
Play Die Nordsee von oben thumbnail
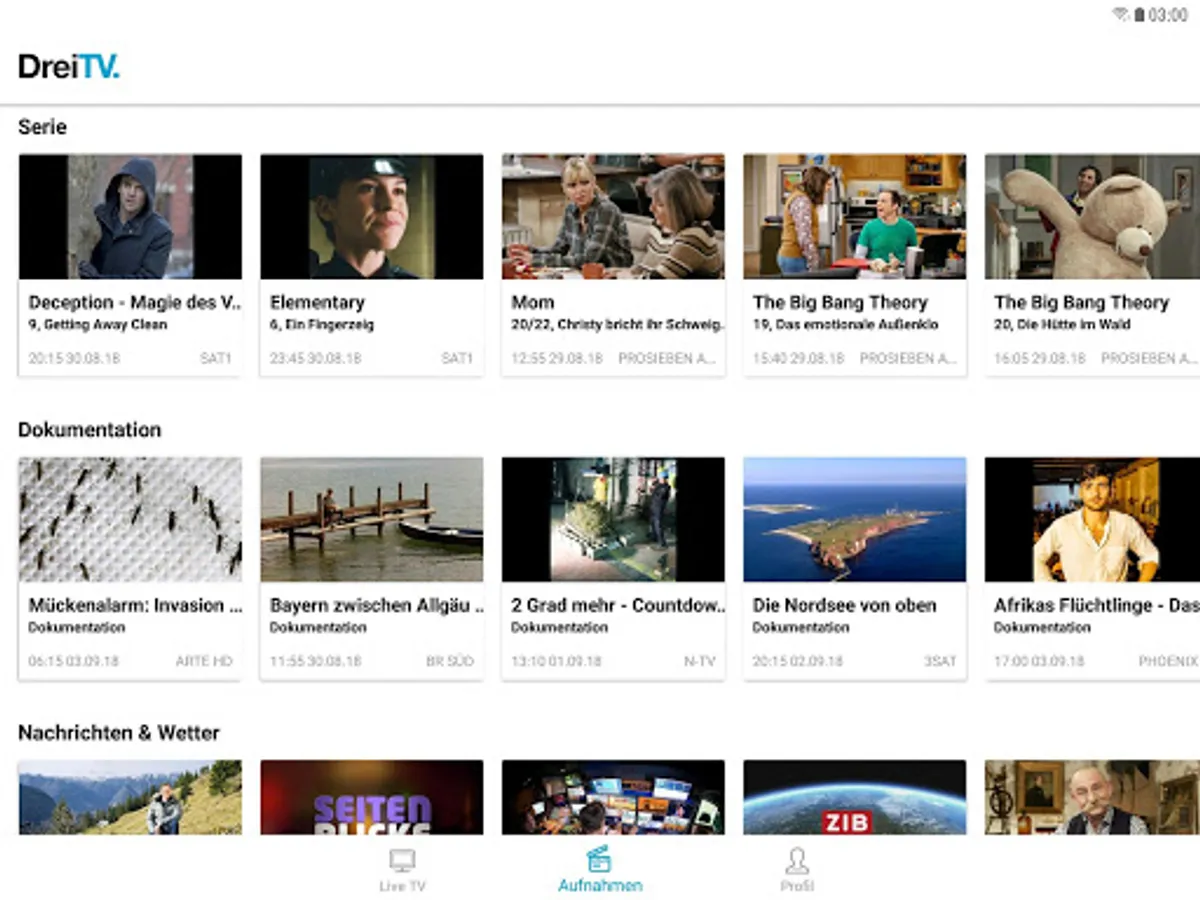[x=854, y=520]
